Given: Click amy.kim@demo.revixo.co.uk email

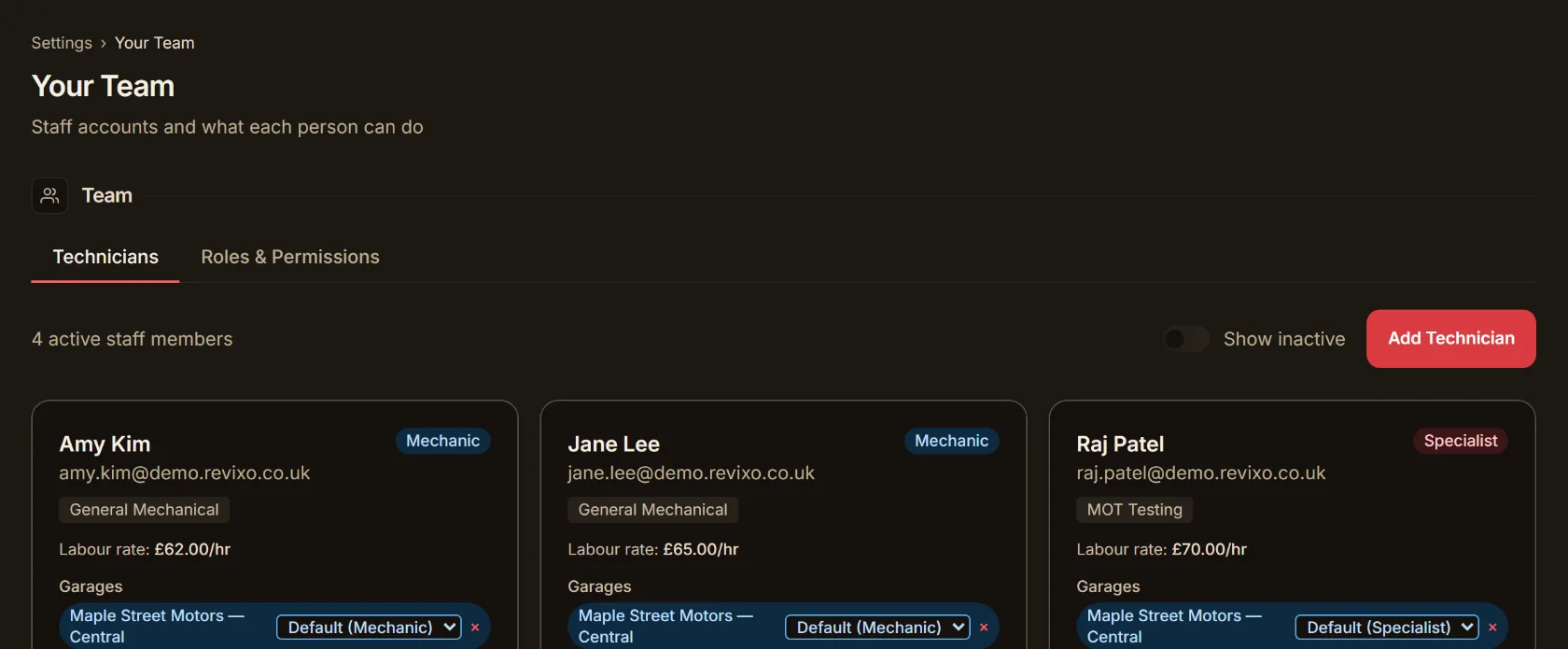Looking at the screenshot, I should pos(185,473).
